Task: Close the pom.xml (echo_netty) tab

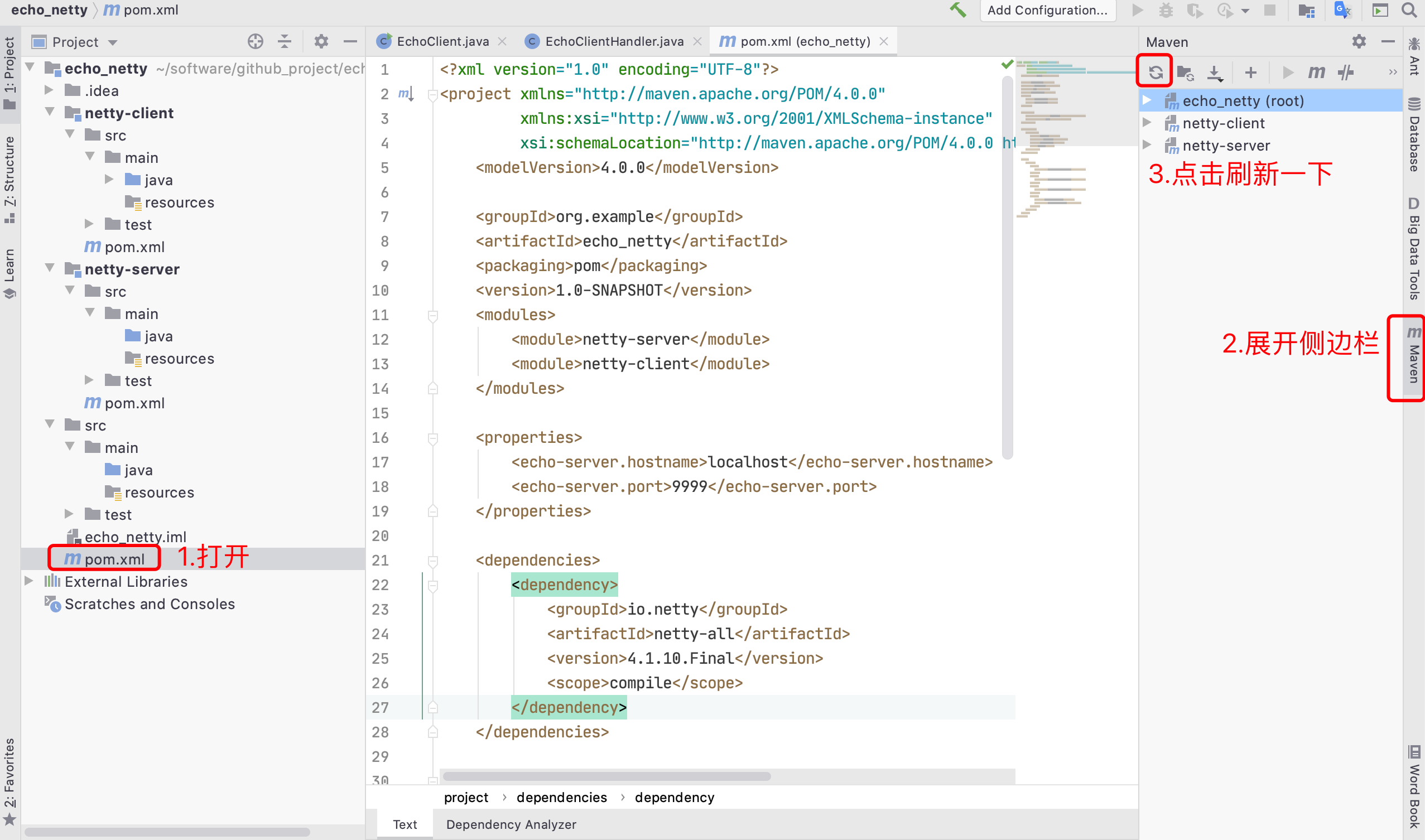Action: [x=883, y=41]
